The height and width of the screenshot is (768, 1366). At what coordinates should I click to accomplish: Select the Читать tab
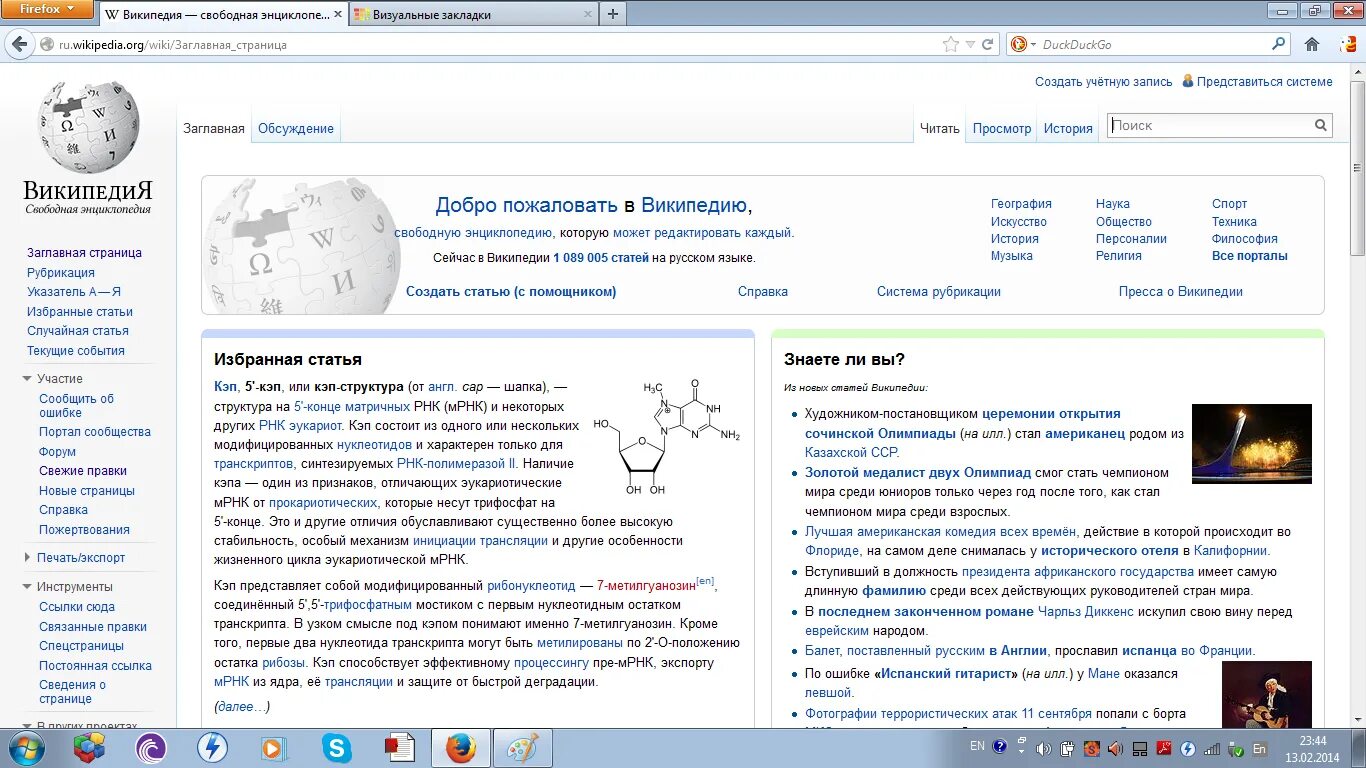pyautogui.click(x=940, y=128)
